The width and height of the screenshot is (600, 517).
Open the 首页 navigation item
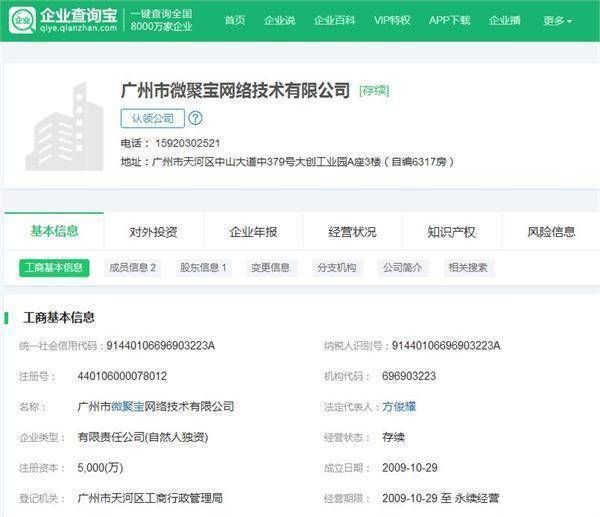(x=235, y=21)
